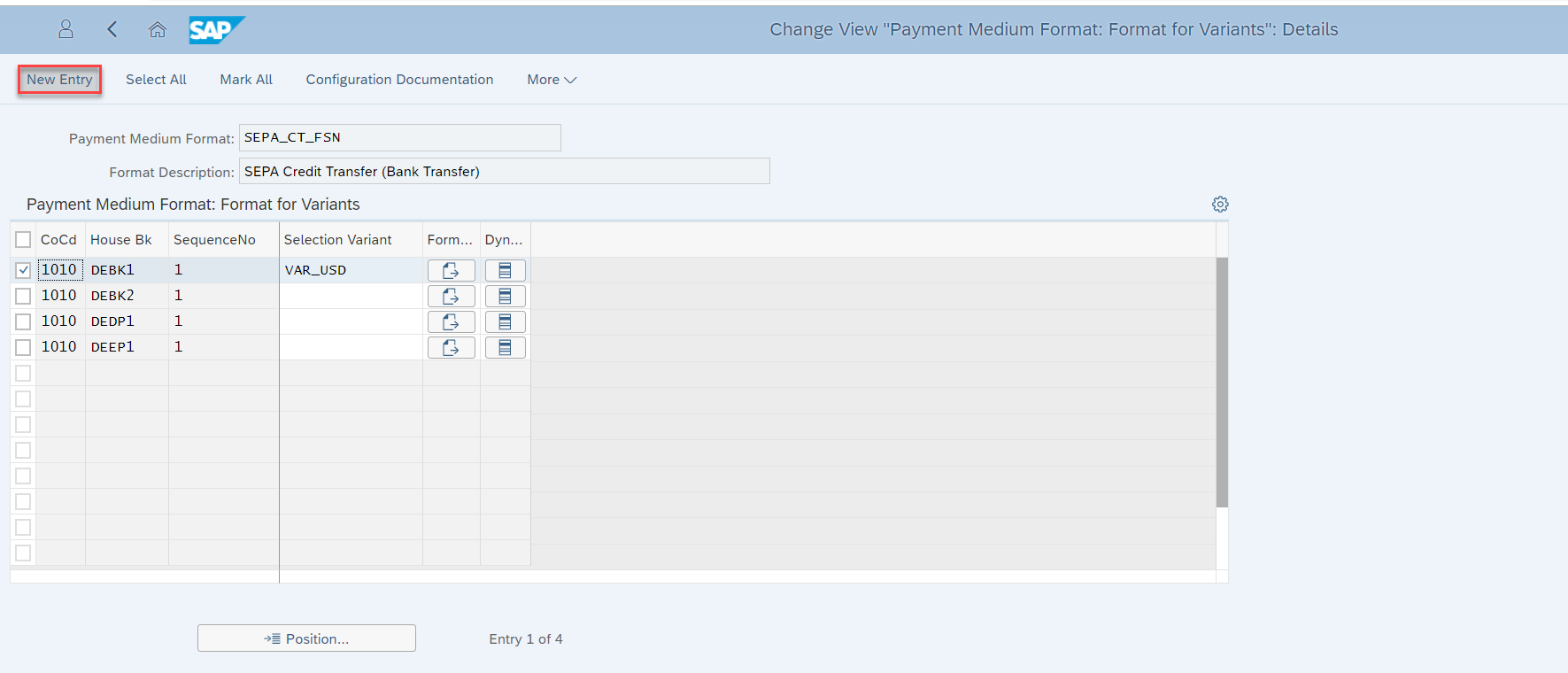Open Format button for DEBK1 row
This screenshot has width=1568, height=673.
[x=452, y=270]
